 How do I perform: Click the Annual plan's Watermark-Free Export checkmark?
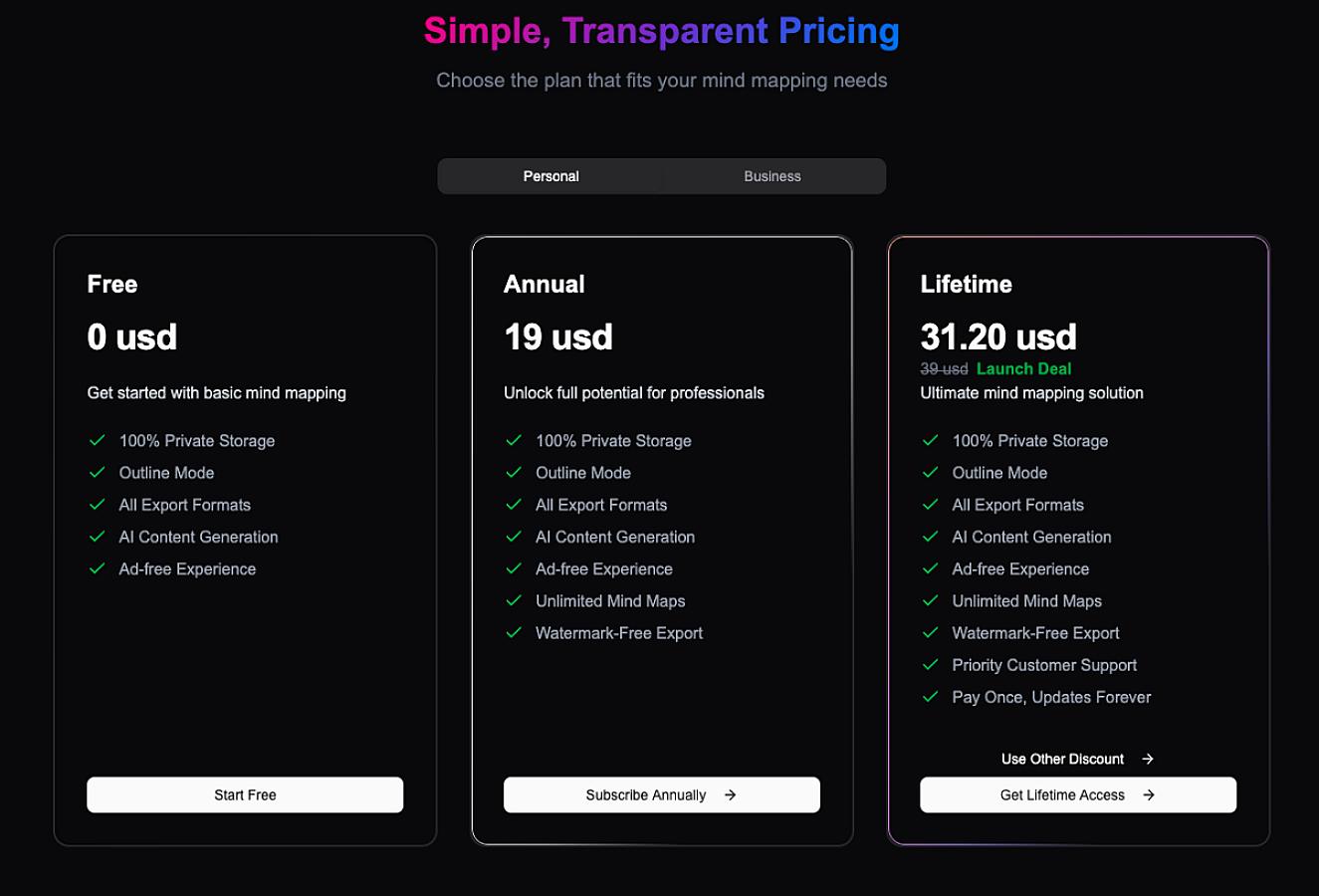(x=514, y=632)
